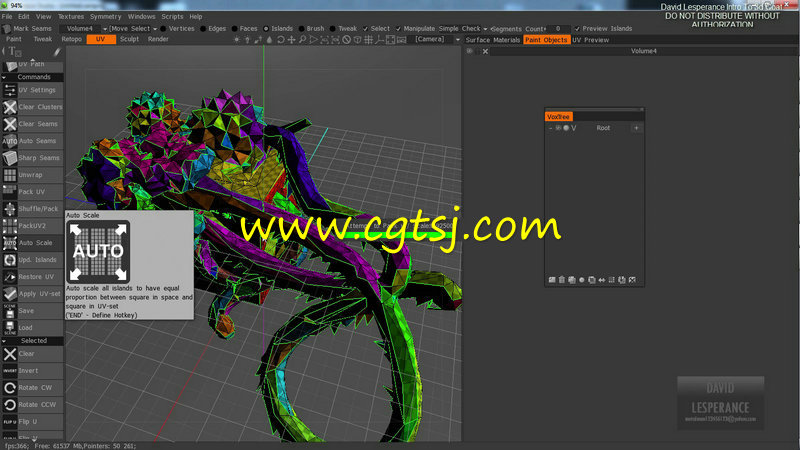Select Brush selection mode

click(x=312, y=29)
